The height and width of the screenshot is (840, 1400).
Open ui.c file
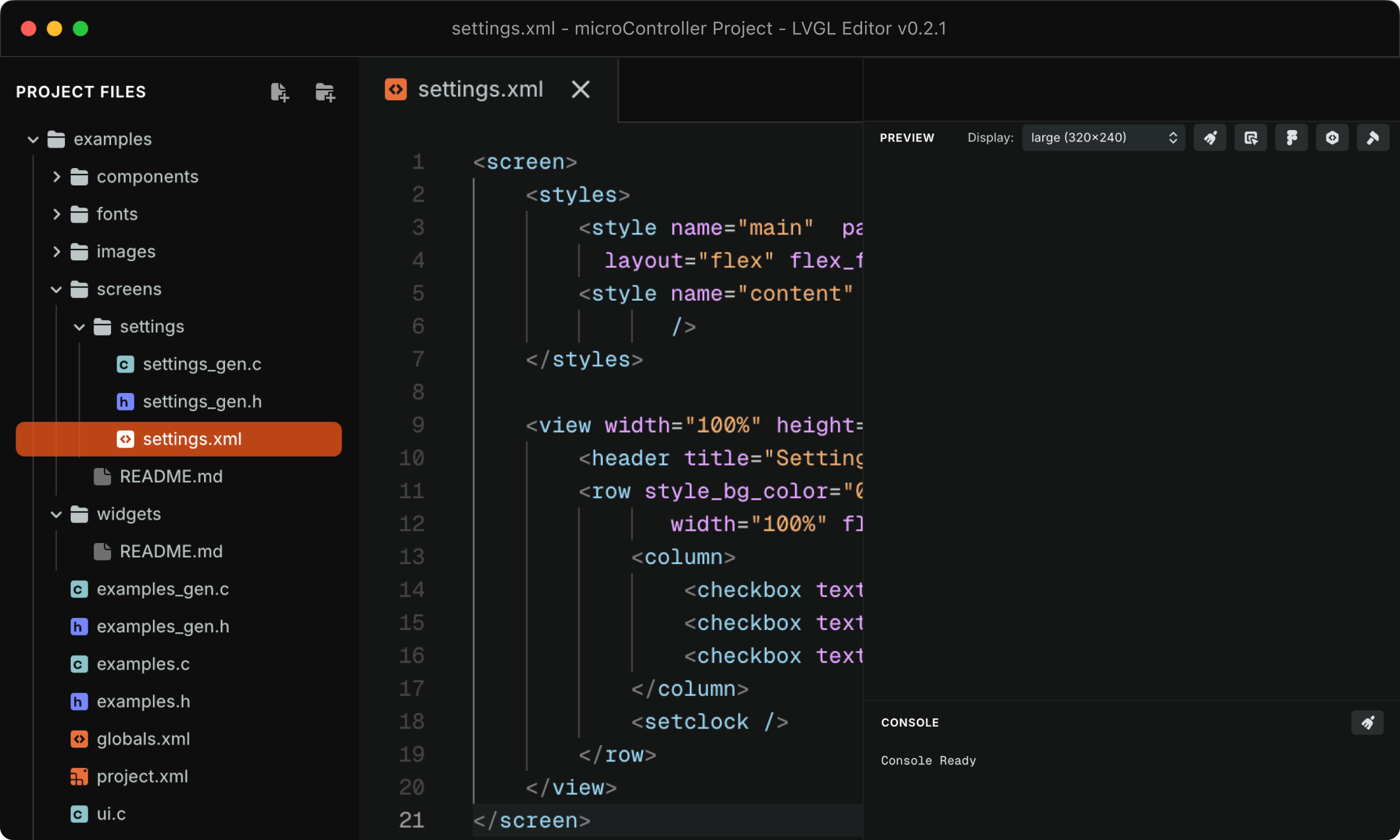click(111, 814)
